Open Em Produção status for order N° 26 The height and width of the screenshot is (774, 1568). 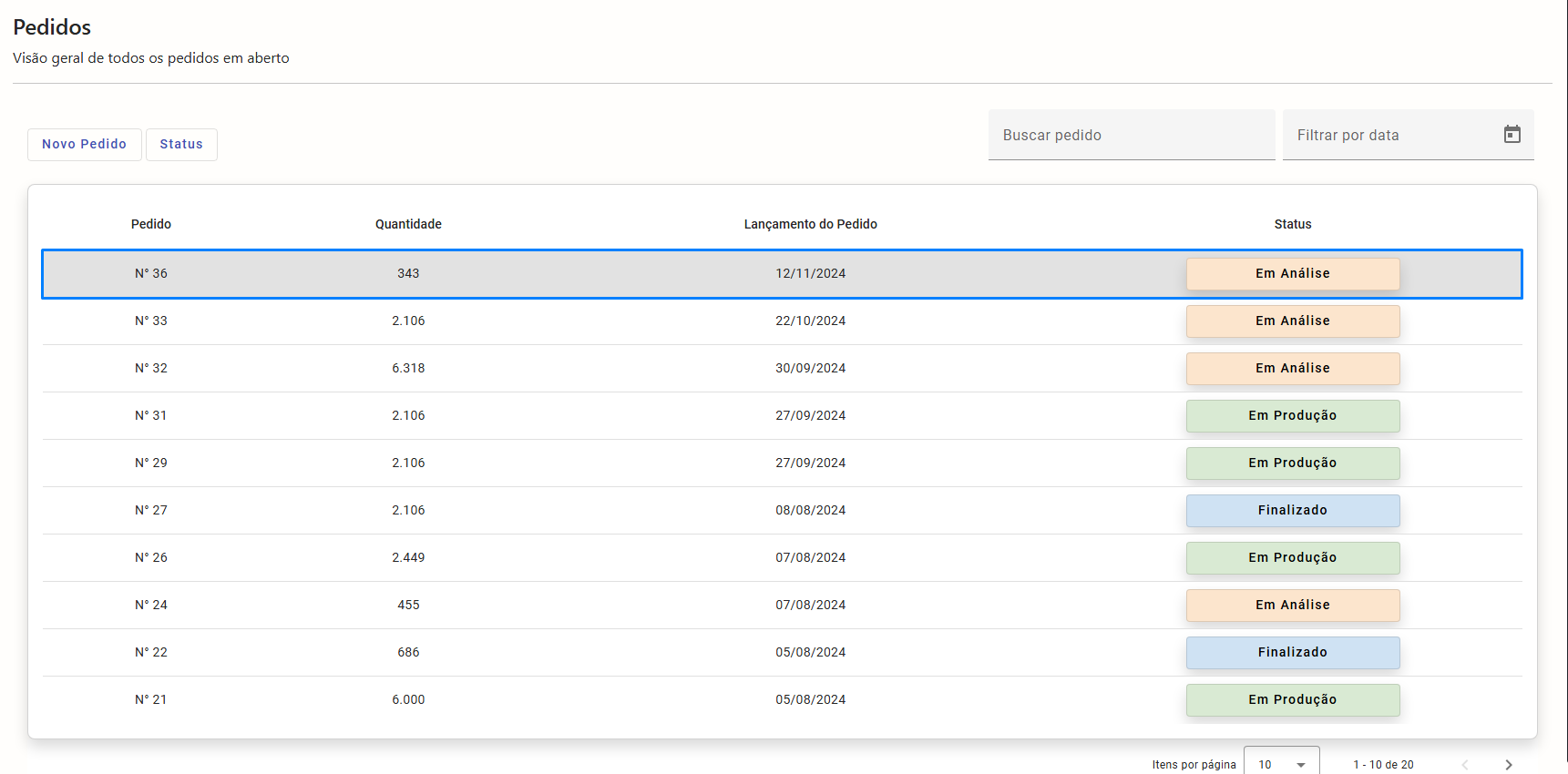(1292, 557)
